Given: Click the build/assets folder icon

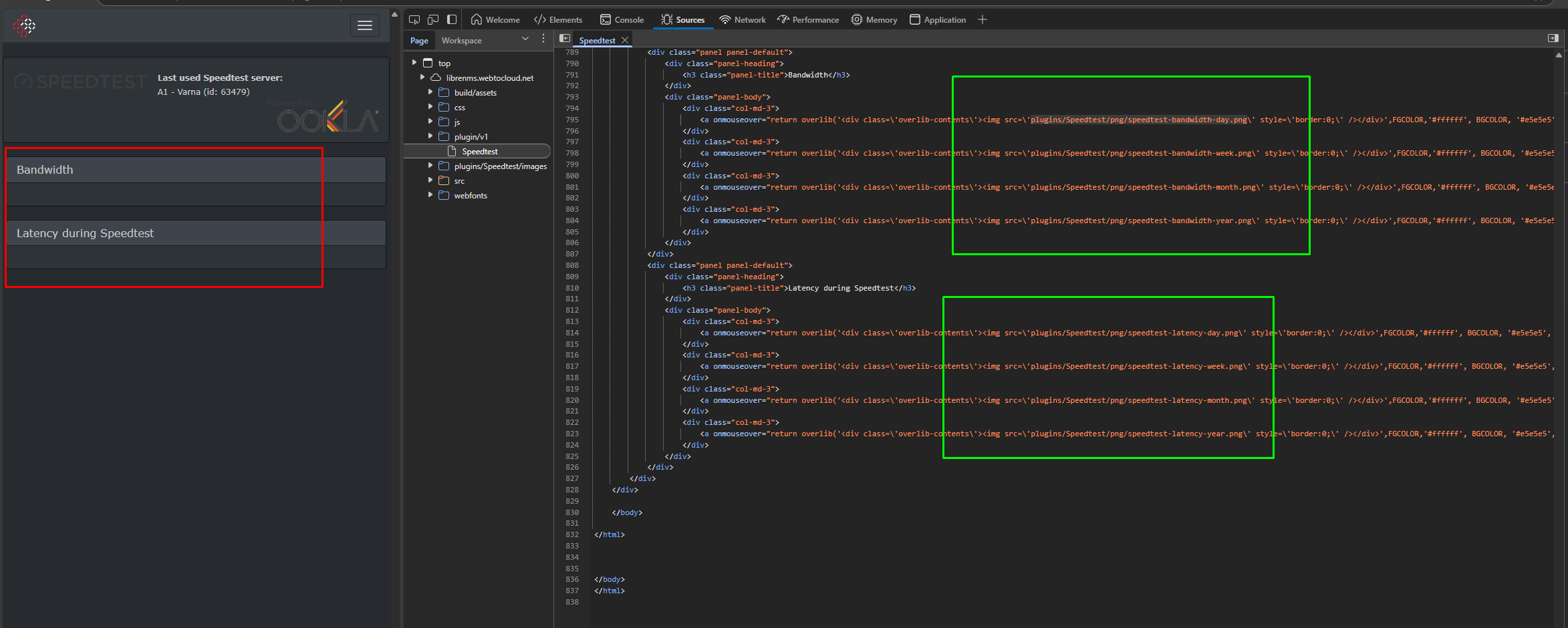Looking at the screenshot, I should [444, 92].
